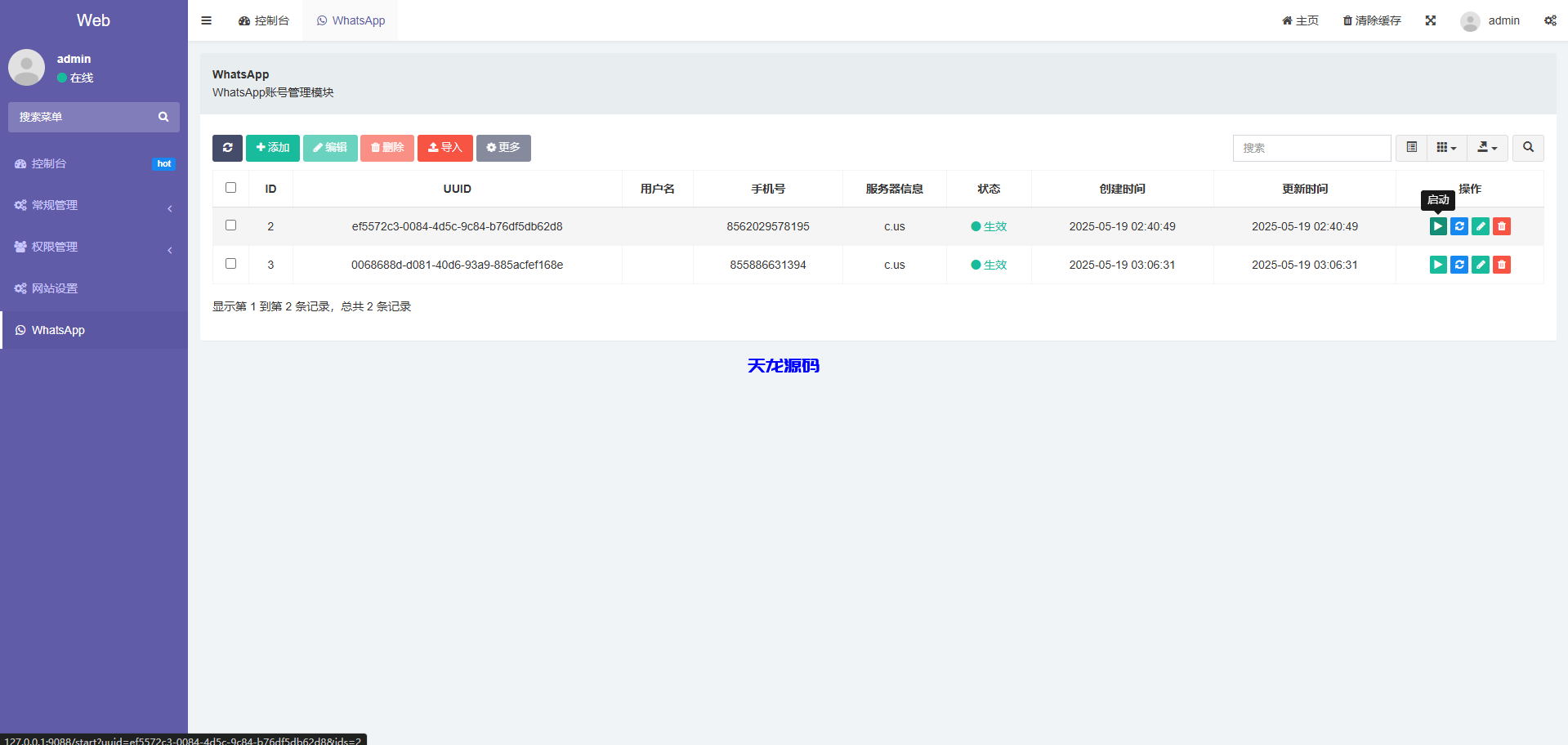Image resolution: width=1568 pixels, height=745 pixels.
Task: Expand the 常规管理 sidebar menu
Action: point(94,205)
